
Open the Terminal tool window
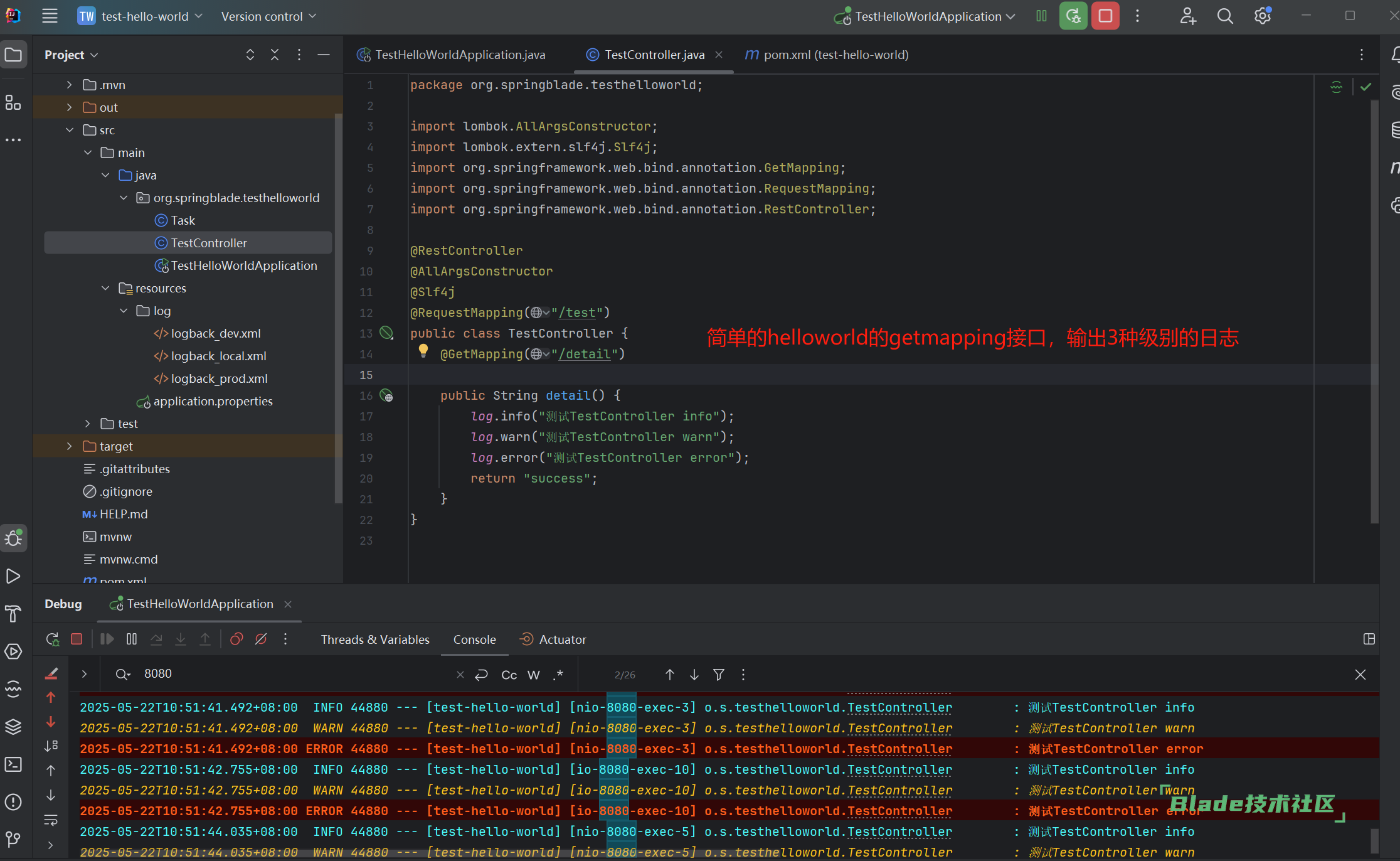coord(13,764)
